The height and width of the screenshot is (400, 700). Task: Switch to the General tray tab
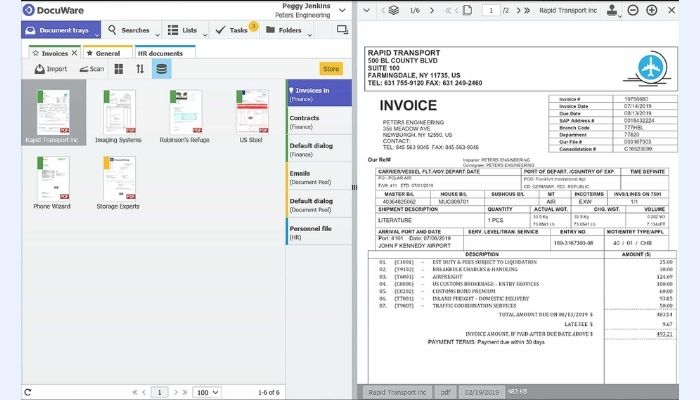click(108, 53)
